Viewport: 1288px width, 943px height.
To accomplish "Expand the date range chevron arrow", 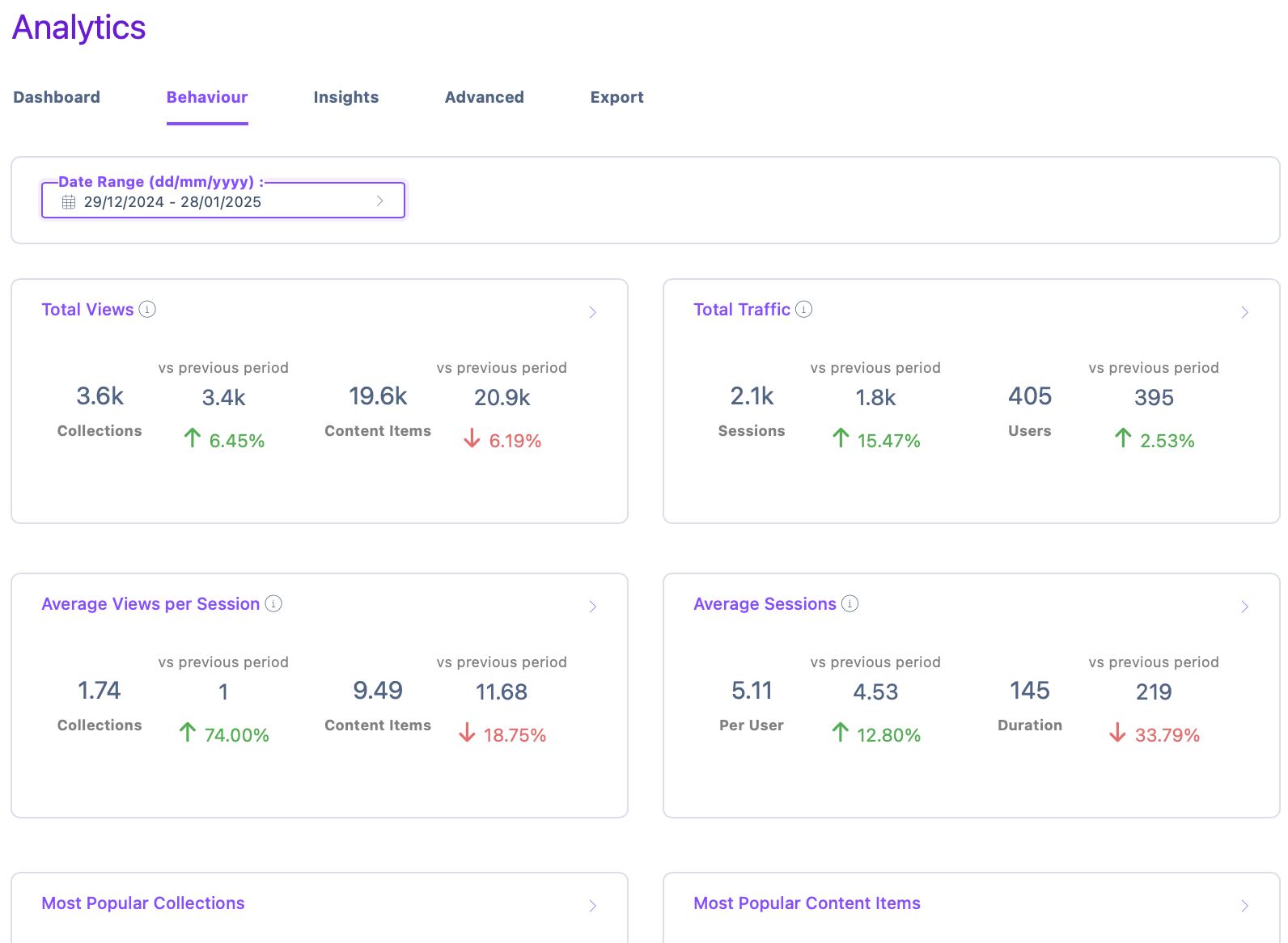I will click(380, 201).
